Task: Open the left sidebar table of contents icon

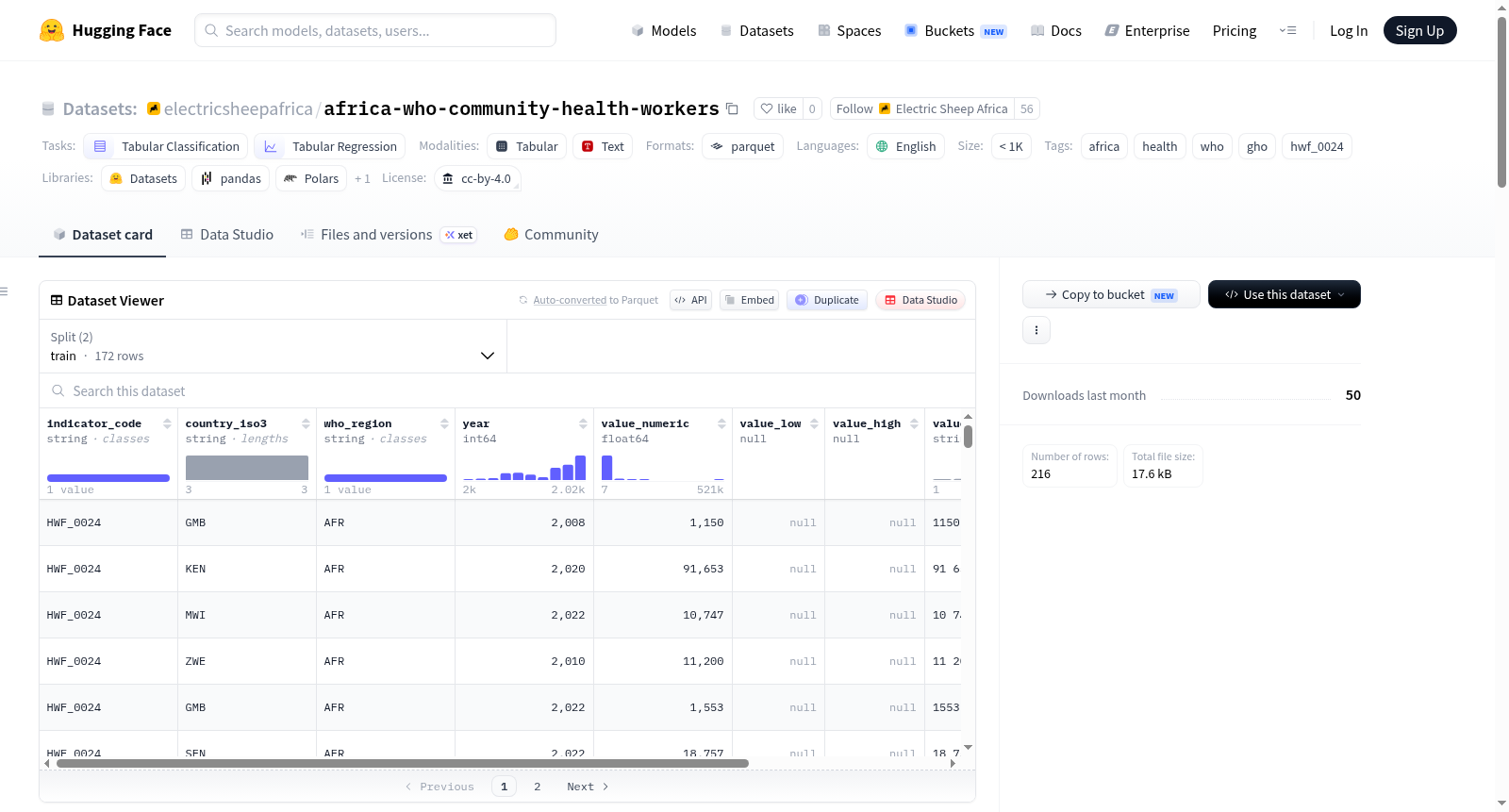Action: [x=4, y=291]
